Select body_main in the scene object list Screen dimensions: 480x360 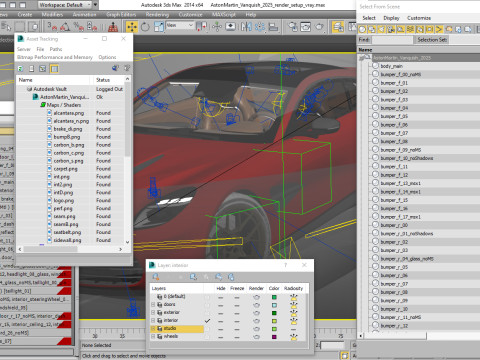point(391,66)
